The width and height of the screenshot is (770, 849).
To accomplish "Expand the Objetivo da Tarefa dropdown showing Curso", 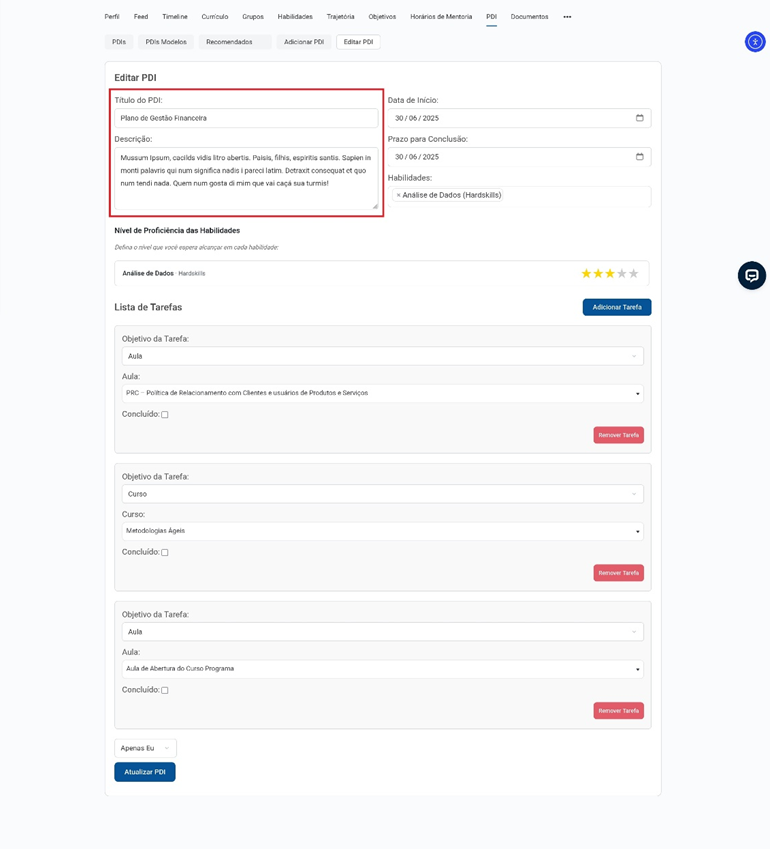I will 382,494.
